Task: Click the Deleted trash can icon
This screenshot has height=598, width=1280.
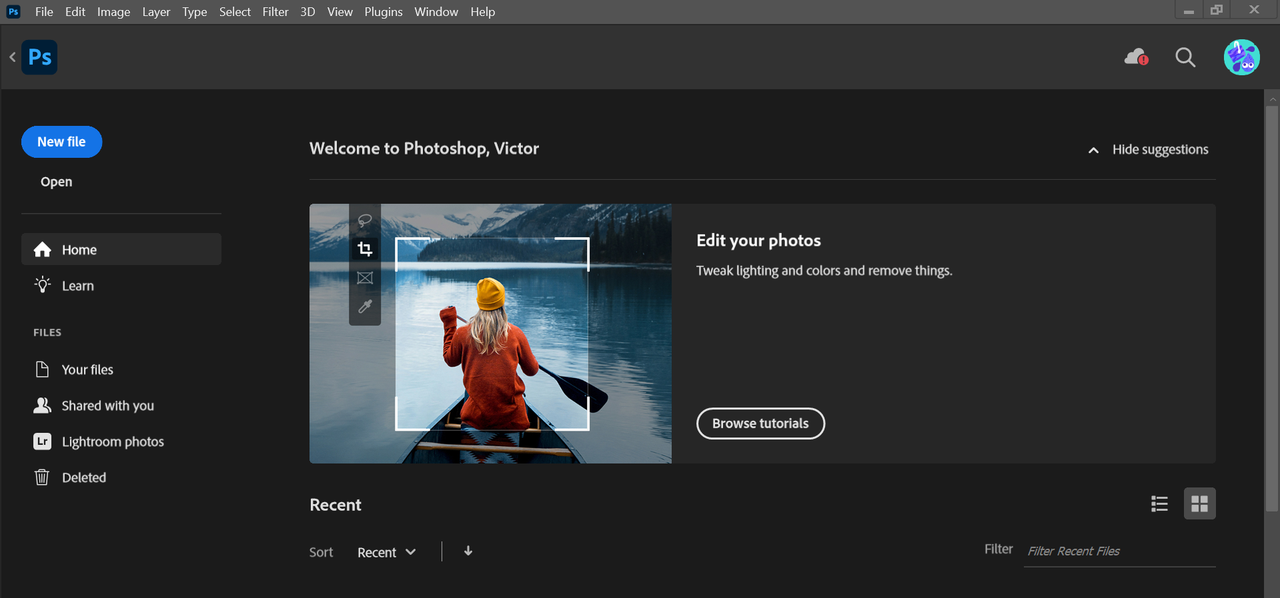Action: tap(42, 477)
